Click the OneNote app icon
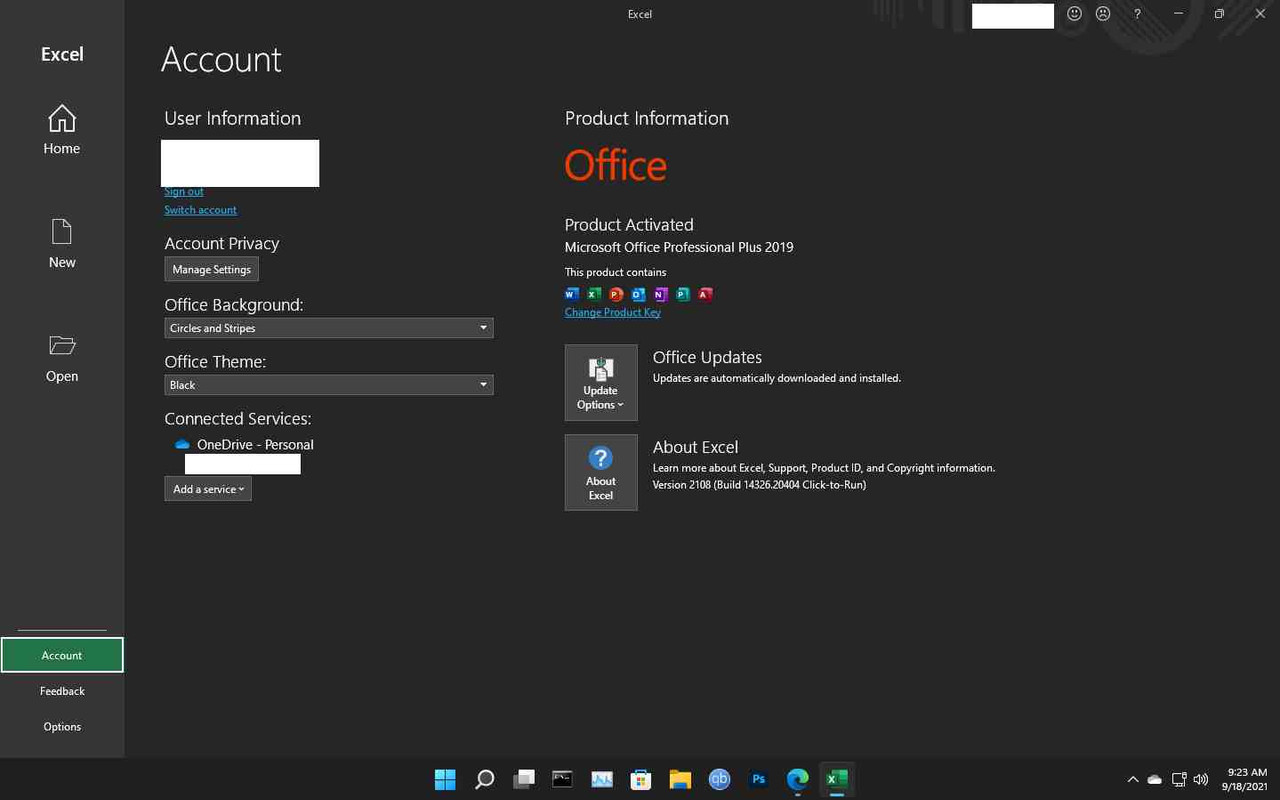Image resolution: width=1280 pixels, height=800 pixels. point(660,294)
